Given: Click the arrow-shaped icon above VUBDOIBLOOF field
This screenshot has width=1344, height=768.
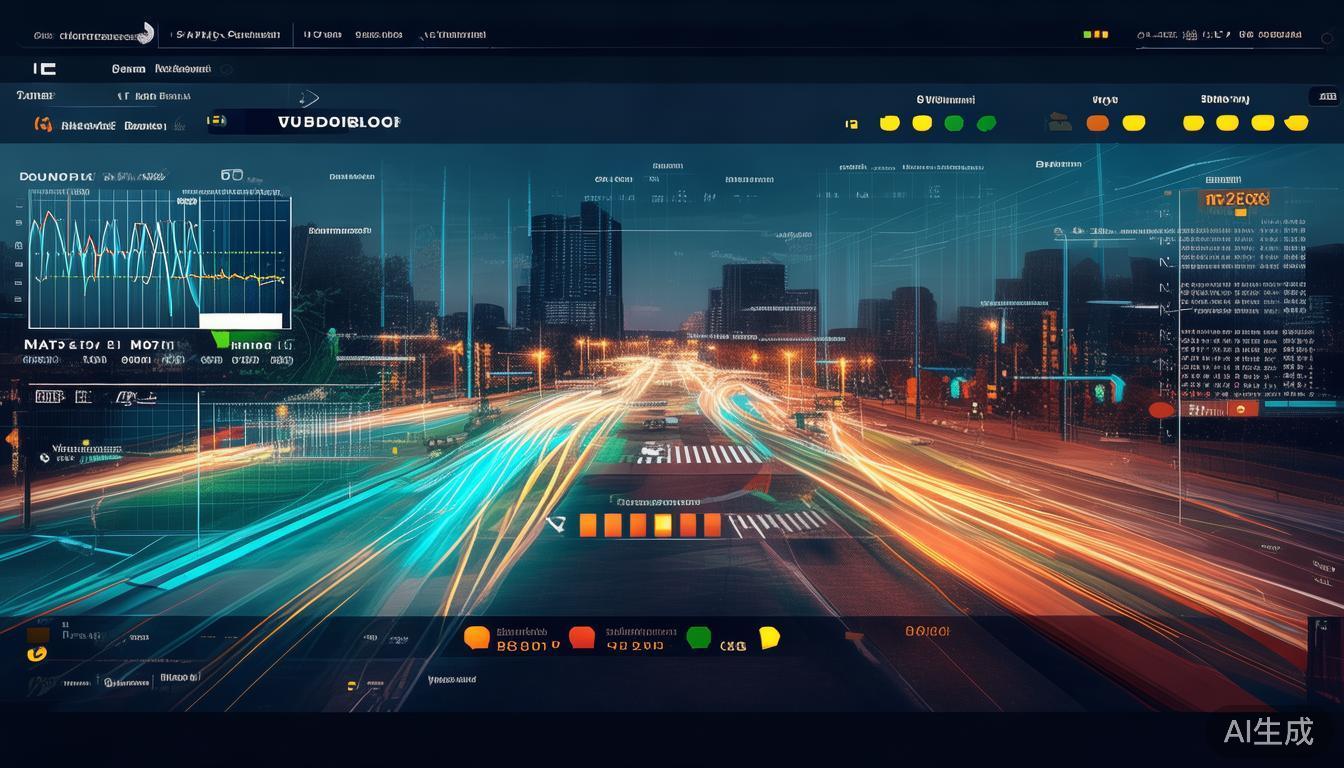Looking at the screenshot, I should (309, 98).
